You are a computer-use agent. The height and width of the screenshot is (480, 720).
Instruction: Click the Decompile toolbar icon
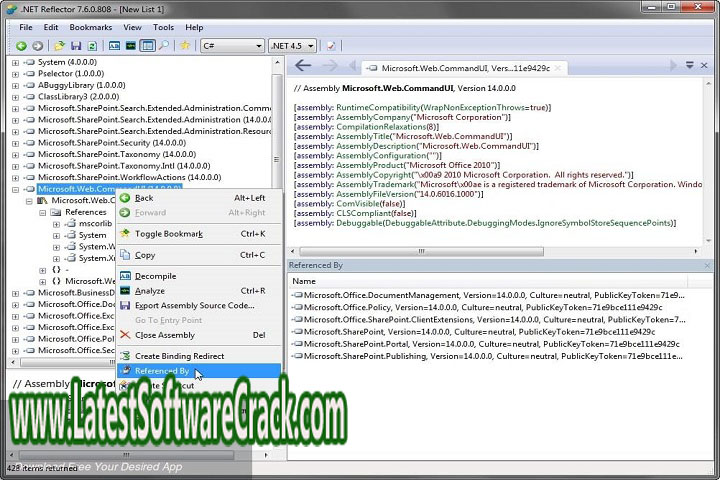pos(114,46)
